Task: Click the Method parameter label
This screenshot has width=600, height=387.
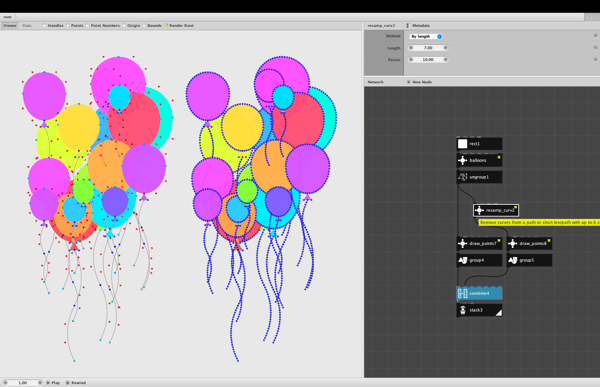Action: (x=393, y=36)
